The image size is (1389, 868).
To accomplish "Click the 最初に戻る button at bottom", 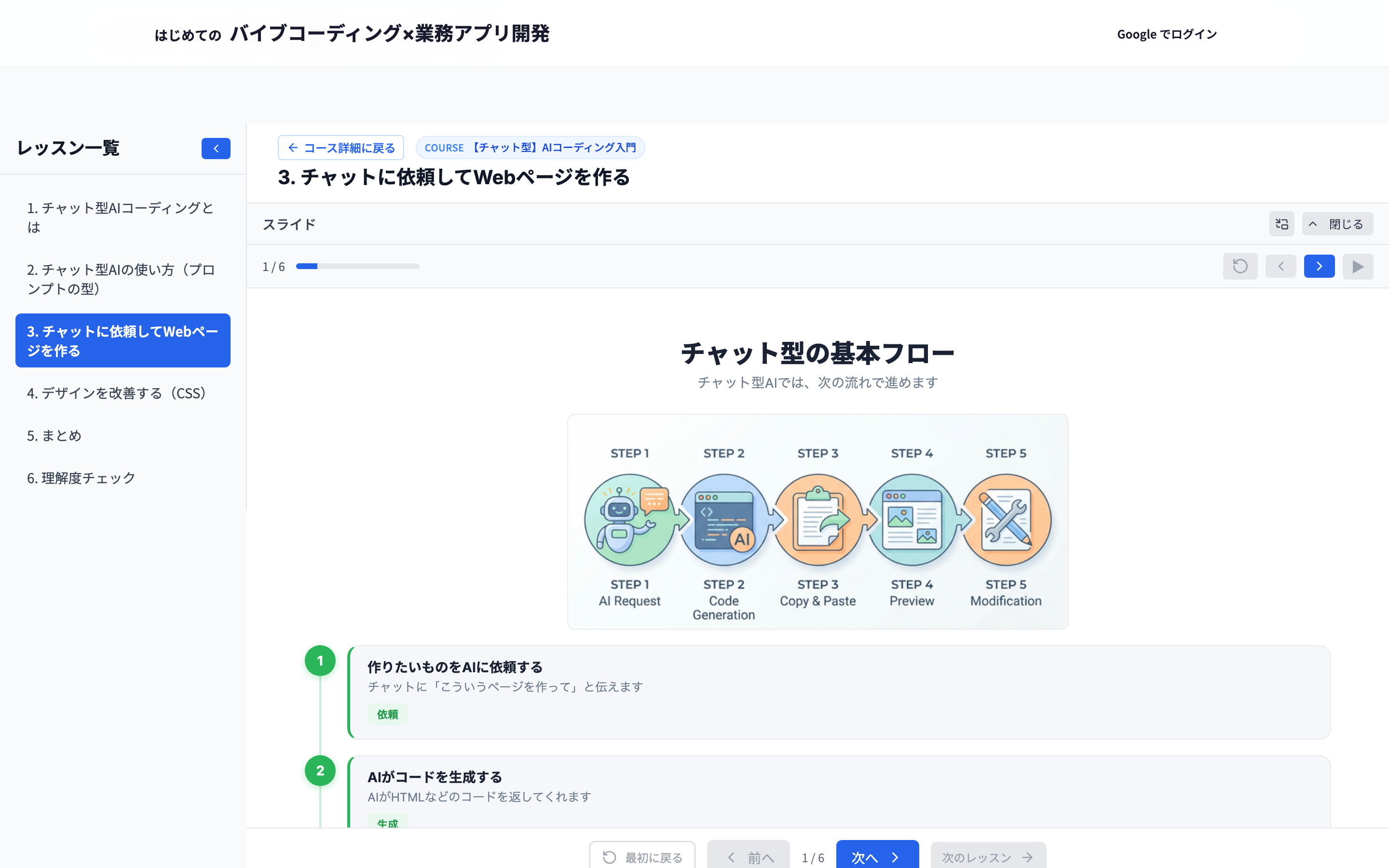I will click(642, 856).
